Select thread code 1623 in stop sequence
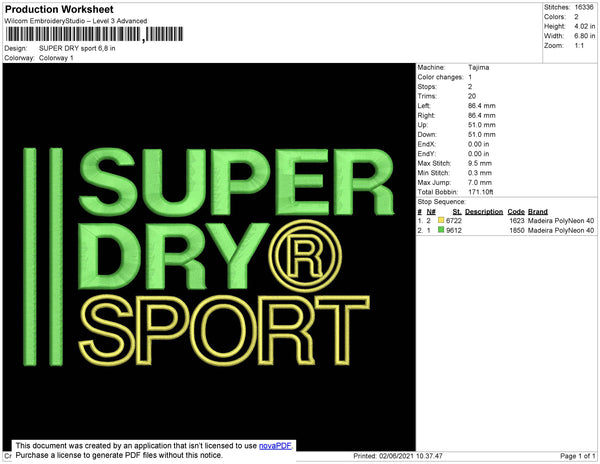The height and width of the screenshot is (464, 600). (517, 221)
